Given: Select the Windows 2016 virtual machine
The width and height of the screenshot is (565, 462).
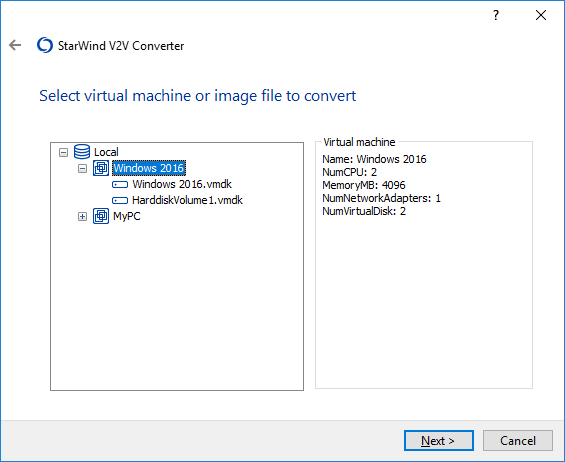Looking at the screenshot, I should (x=149, y=168).
